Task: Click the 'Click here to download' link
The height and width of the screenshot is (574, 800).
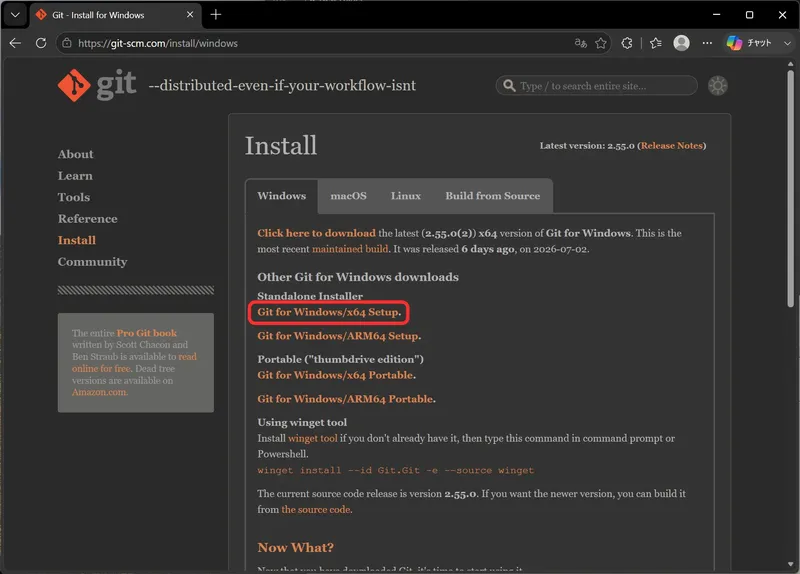Action: click(316, 233)
